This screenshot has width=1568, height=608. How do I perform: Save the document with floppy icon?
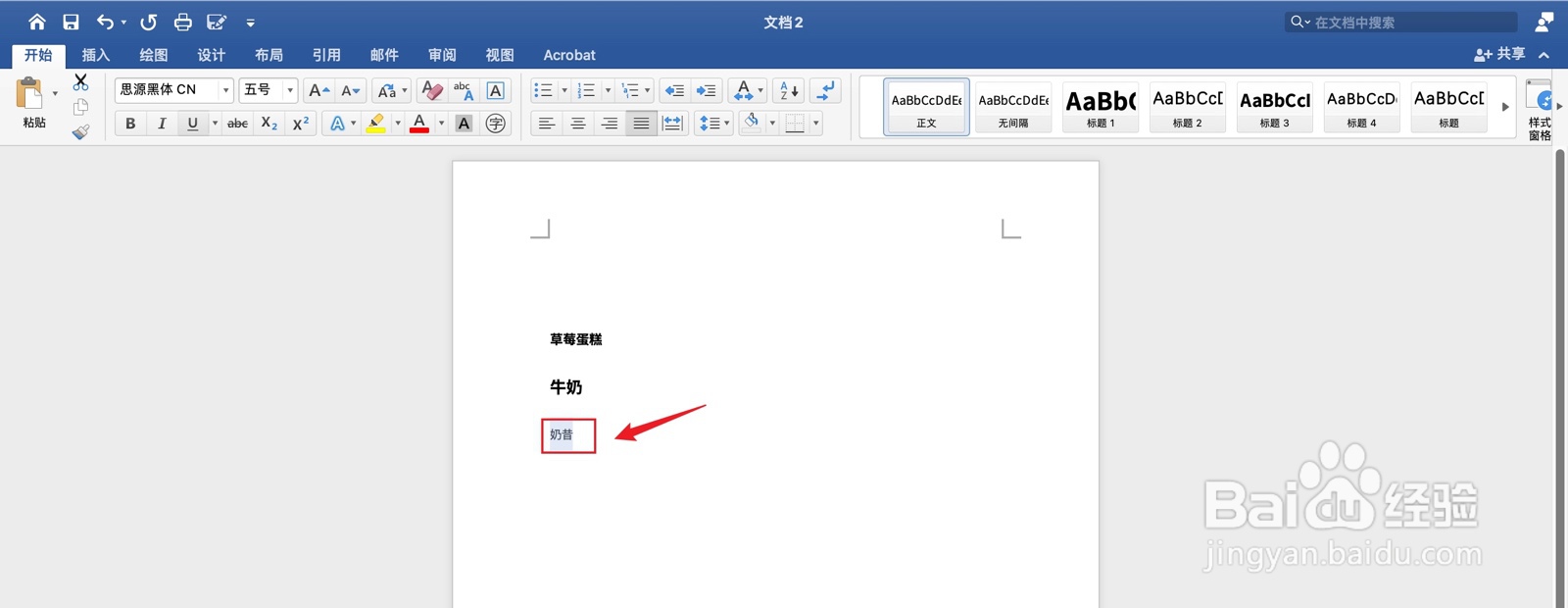pos(71,22)
